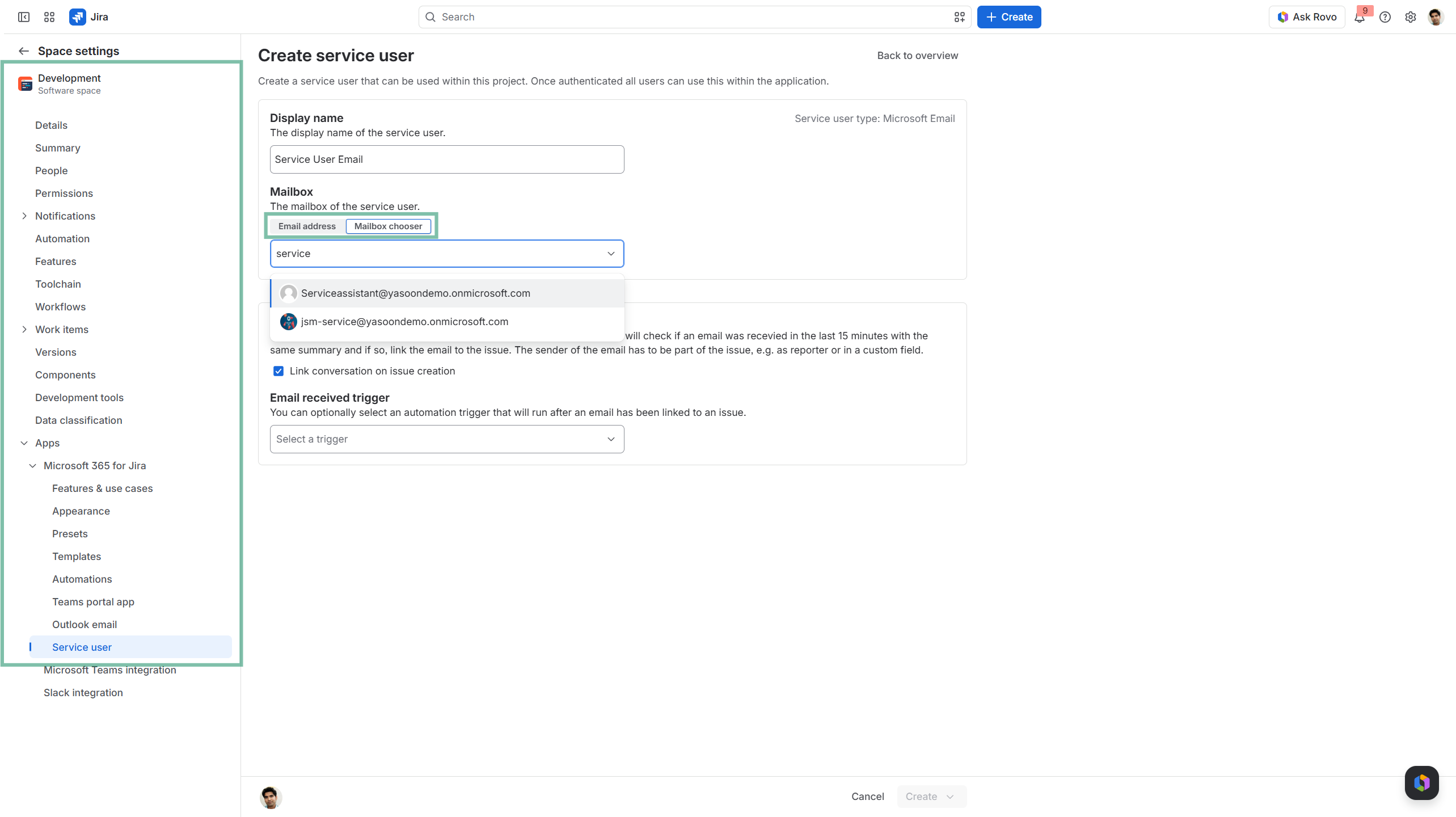The width and height of the screenshot is (1456, 817).
Task: Click the global Search field
Action: pyautogui.click(x=695, y=17)
